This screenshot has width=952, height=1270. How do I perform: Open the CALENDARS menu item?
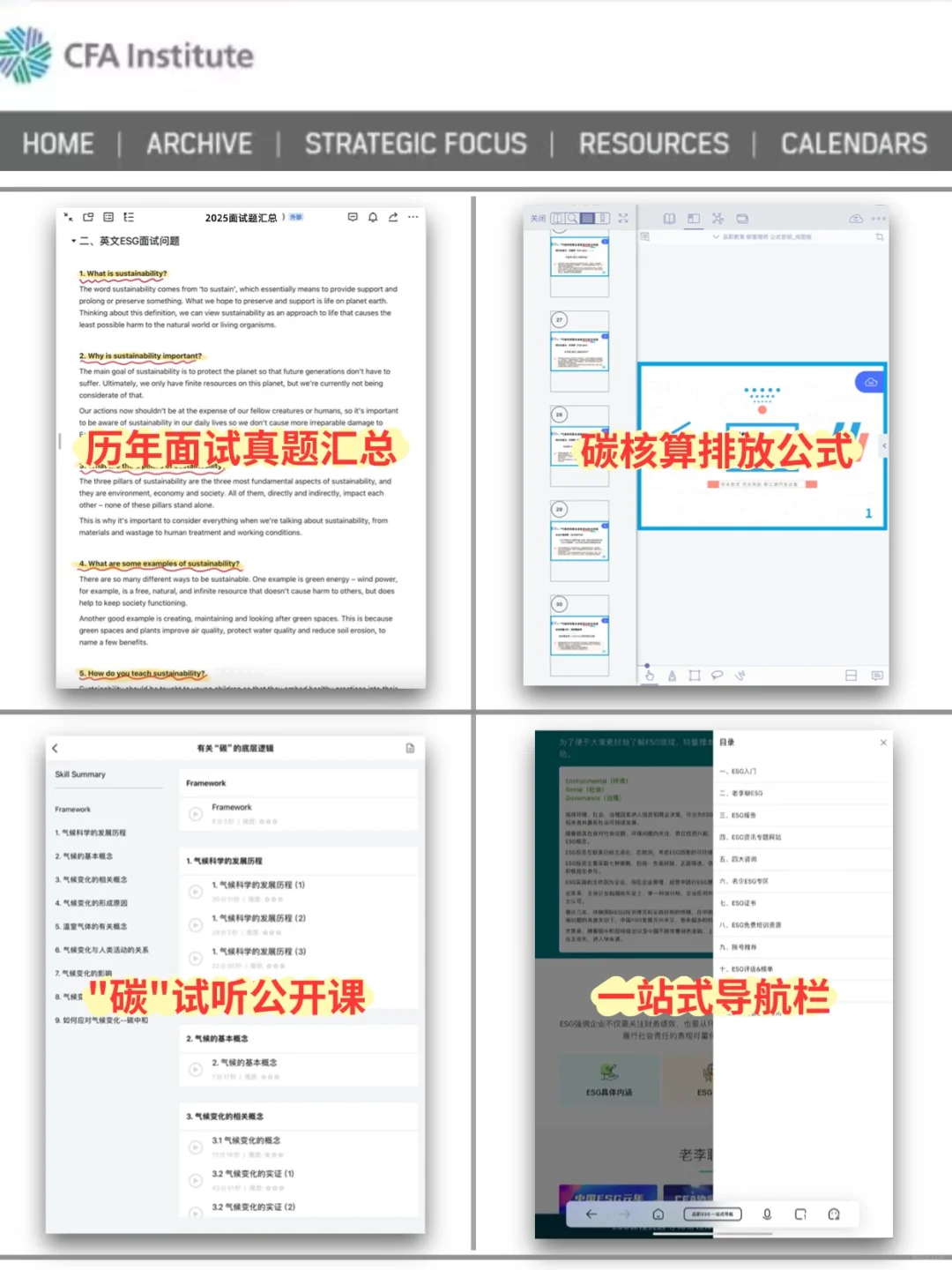[854, 143]
